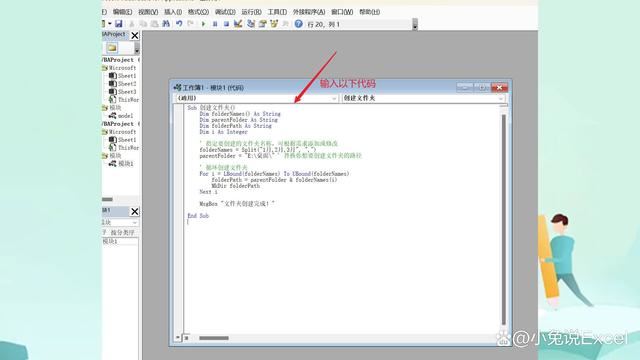The height and width of the screenshot is (360, 640).
Task: Open the 插入(I) menu
Action: click(173, 12)
